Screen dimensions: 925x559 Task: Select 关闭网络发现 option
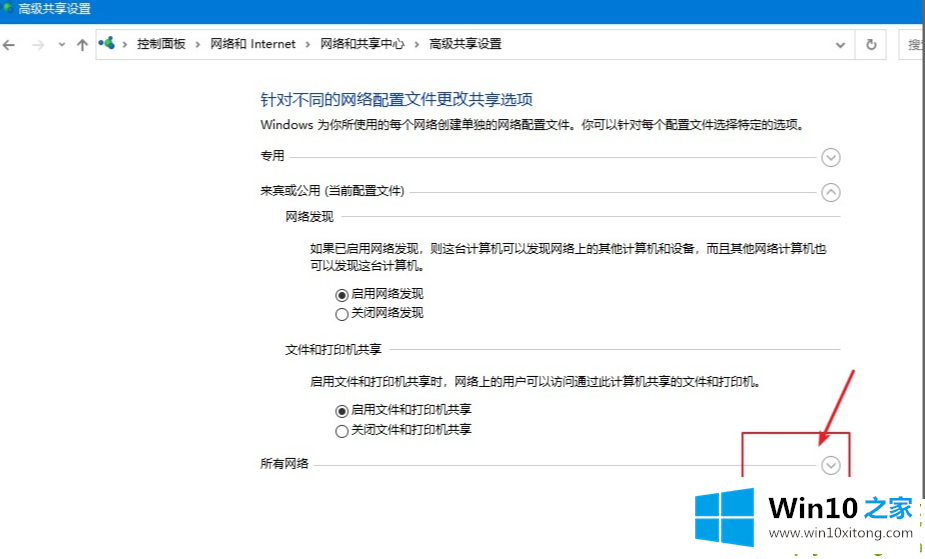(x=342, y=313)
